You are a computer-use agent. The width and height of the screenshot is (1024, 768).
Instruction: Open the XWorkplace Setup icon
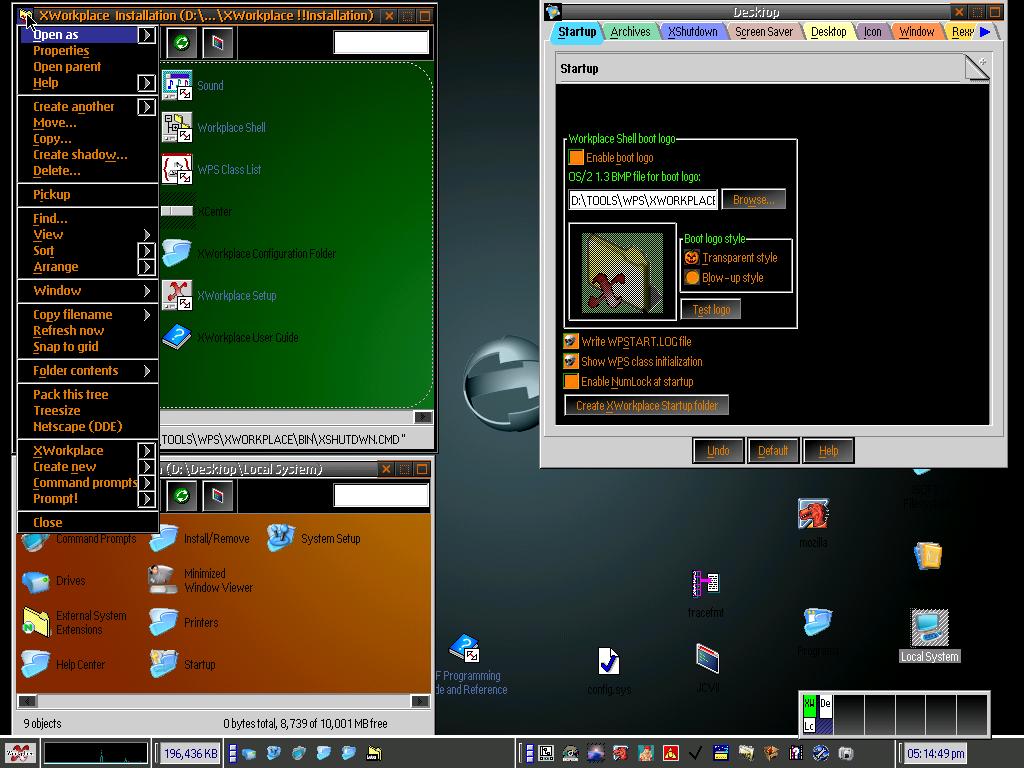pos(177,295)
